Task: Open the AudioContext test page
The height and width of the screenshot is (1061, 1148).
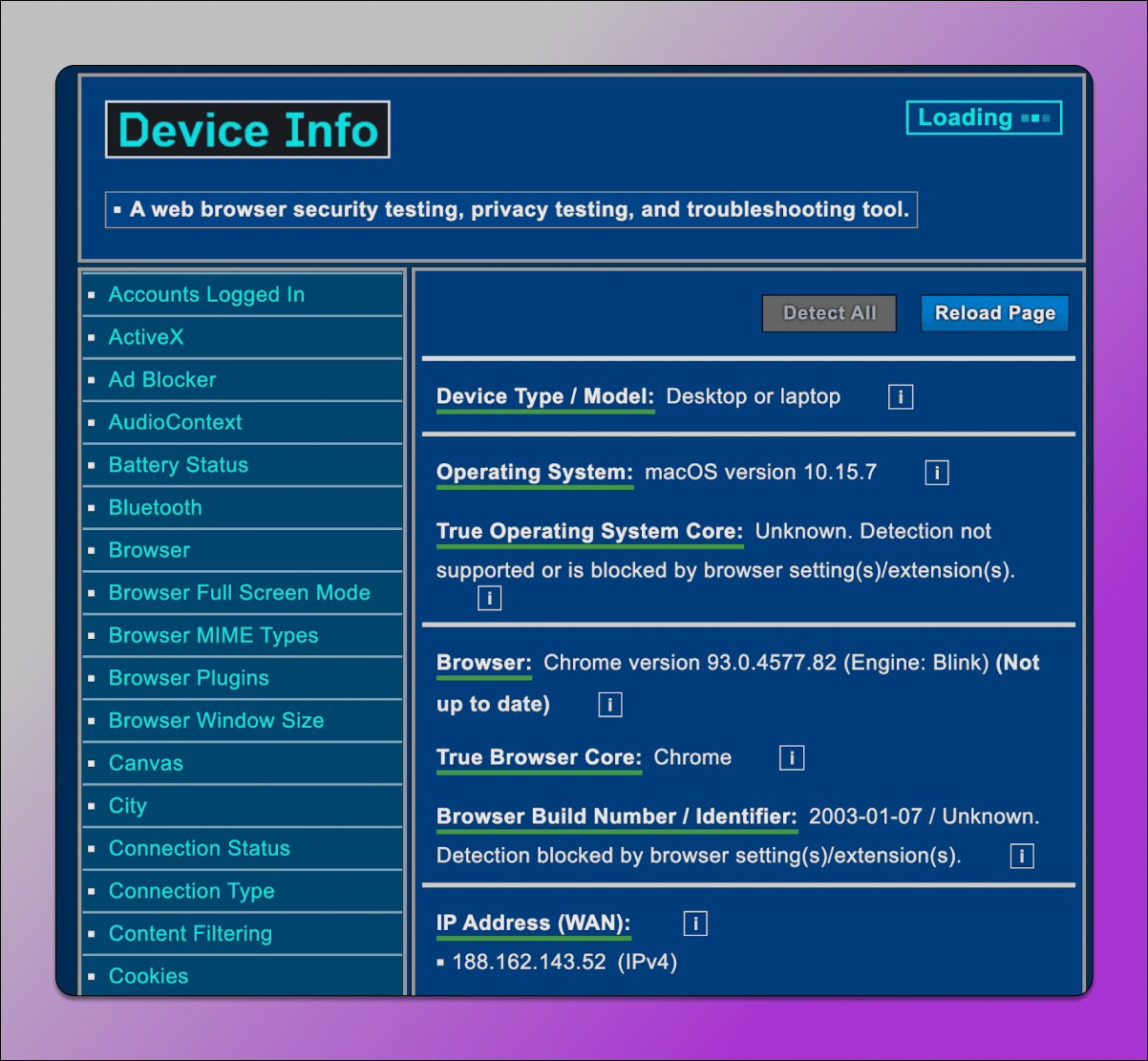Action: click(x=176, y=422)
